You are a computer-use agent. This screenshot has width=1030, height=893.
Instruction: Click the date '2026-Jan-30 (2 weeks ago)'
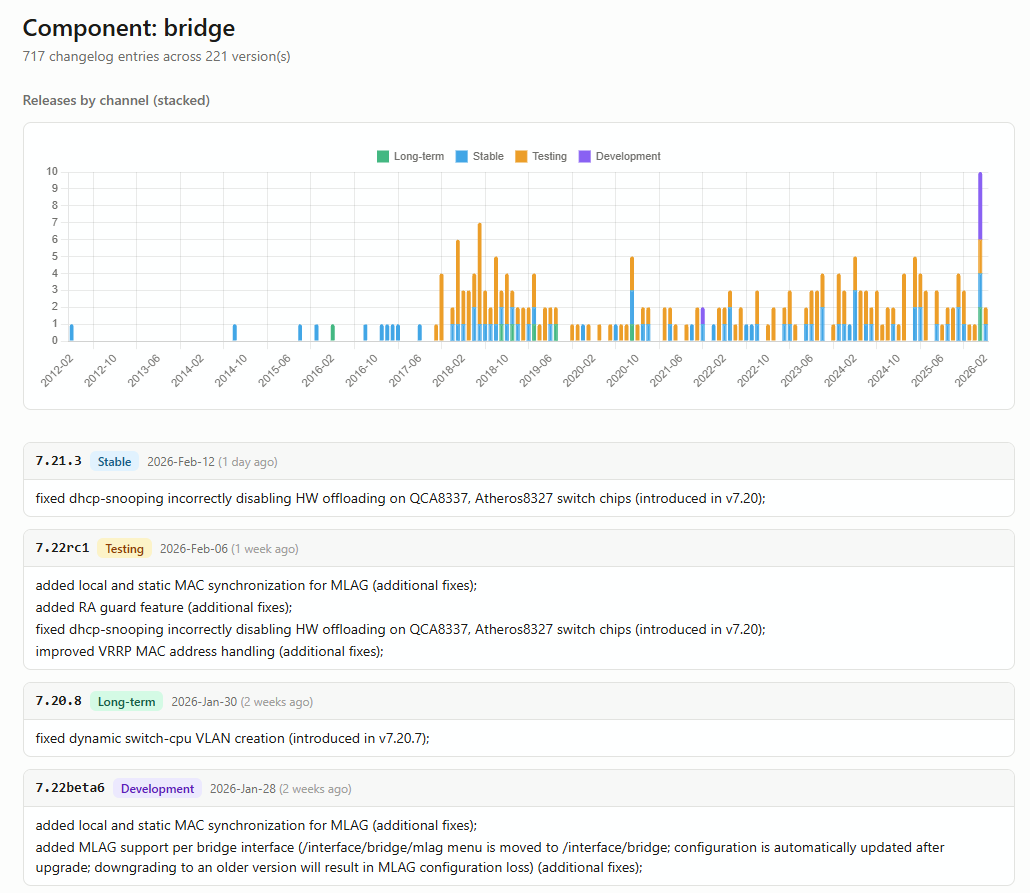pyautogui.click(x=242, y=702)
